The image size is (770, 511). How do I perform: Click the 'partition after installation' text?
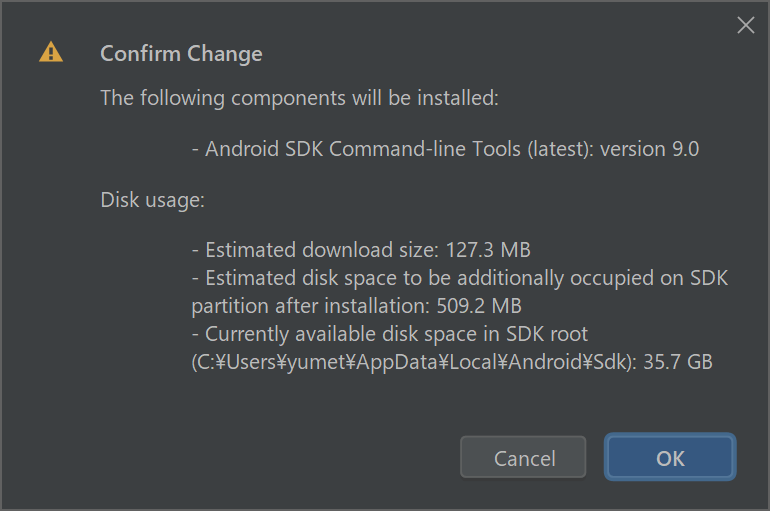[x=310, y=306]
